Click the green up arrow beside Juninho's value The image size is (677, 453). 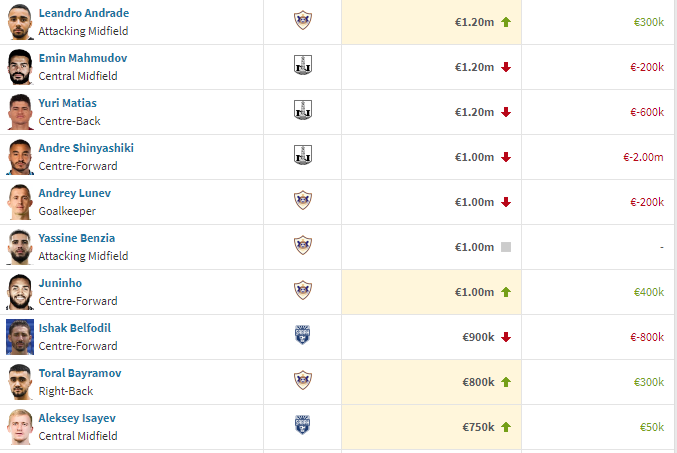pos(506,292)
